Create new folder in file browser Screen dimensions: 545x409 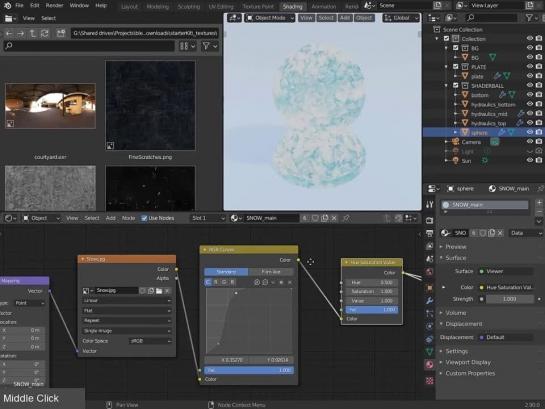click(61, 34)
